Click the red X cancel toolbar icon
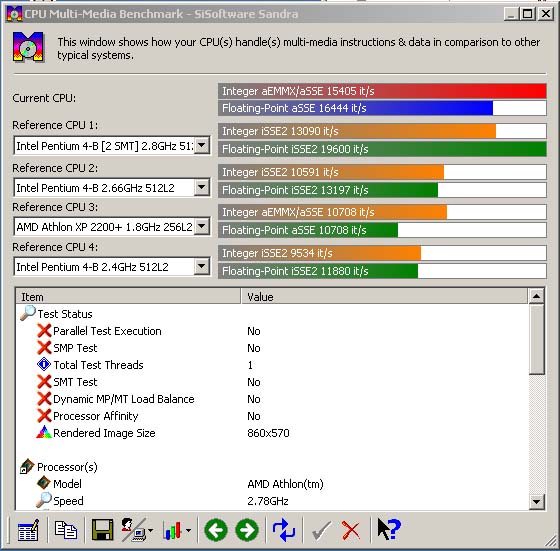Screen dimensions: 560x551 coord(351,530)
